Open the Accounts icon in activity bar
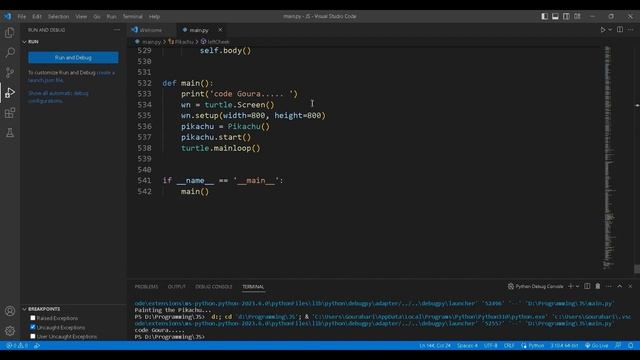 coord(10,311)
